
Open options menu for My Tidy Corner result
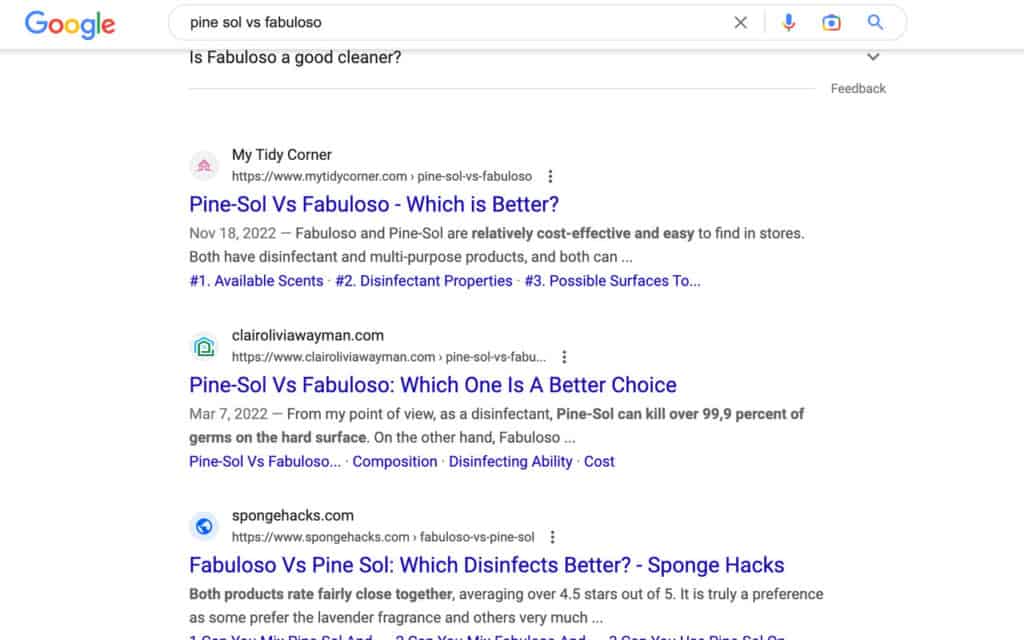(x=550, y=176)
